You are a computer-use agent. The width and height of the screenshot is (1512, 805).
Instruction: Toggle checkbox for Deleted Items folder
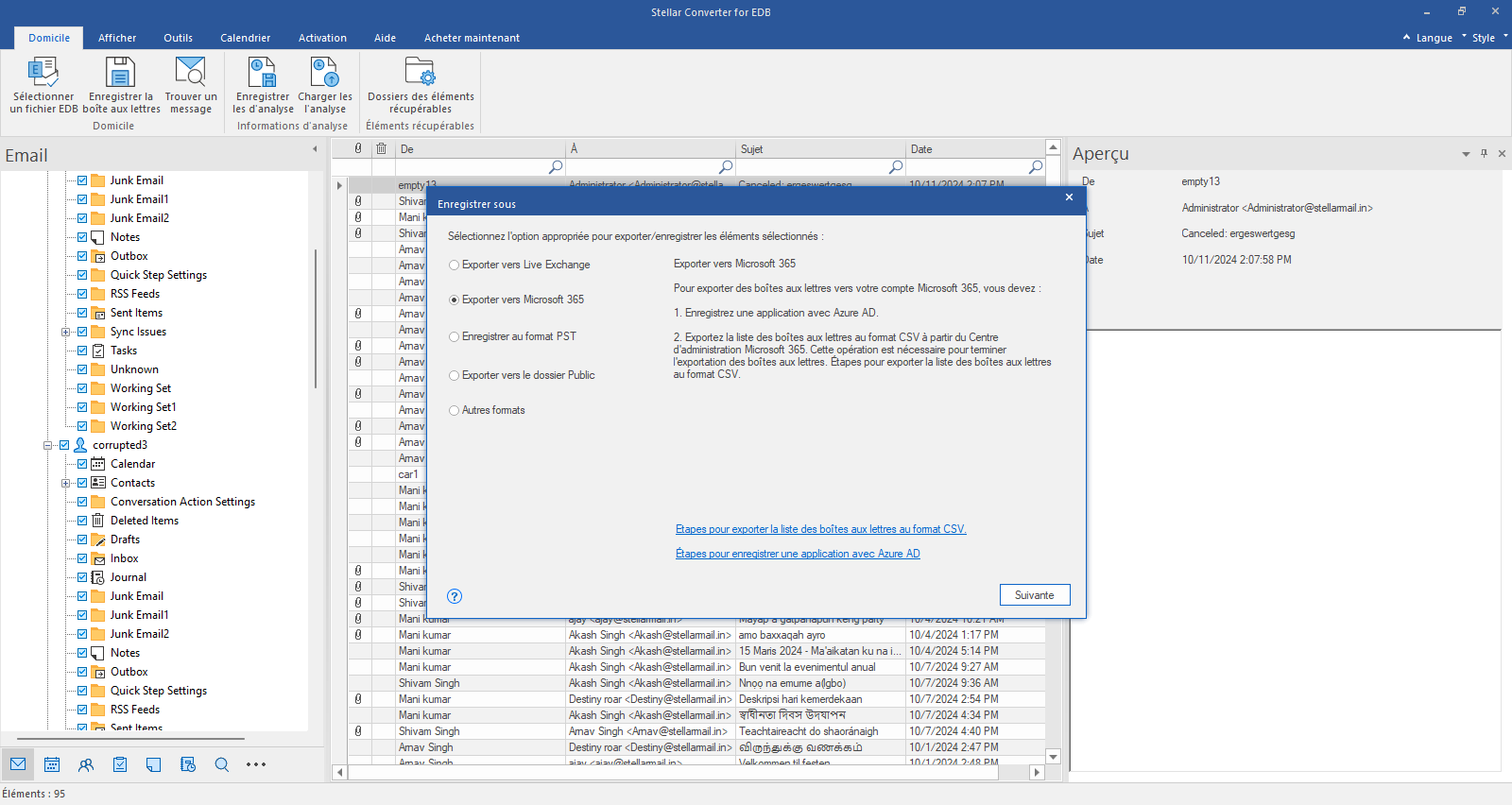coord(82,521)
